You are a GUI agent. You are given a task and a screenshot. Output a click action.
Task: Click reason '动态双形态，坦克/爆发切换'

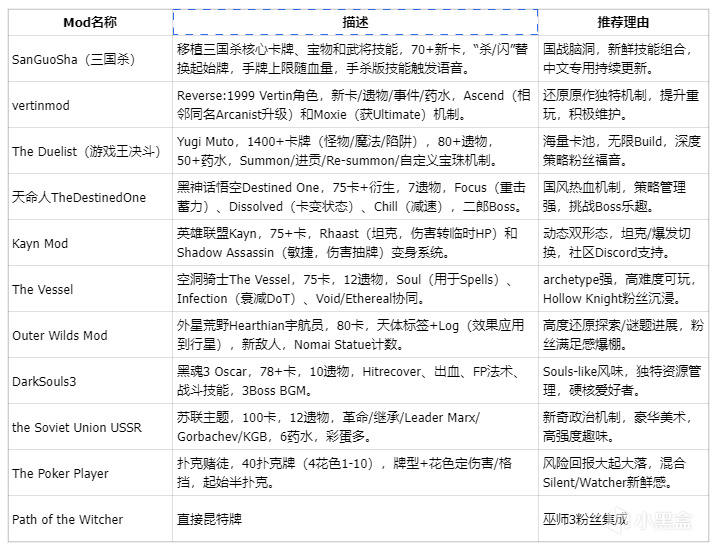coord(623,243)
